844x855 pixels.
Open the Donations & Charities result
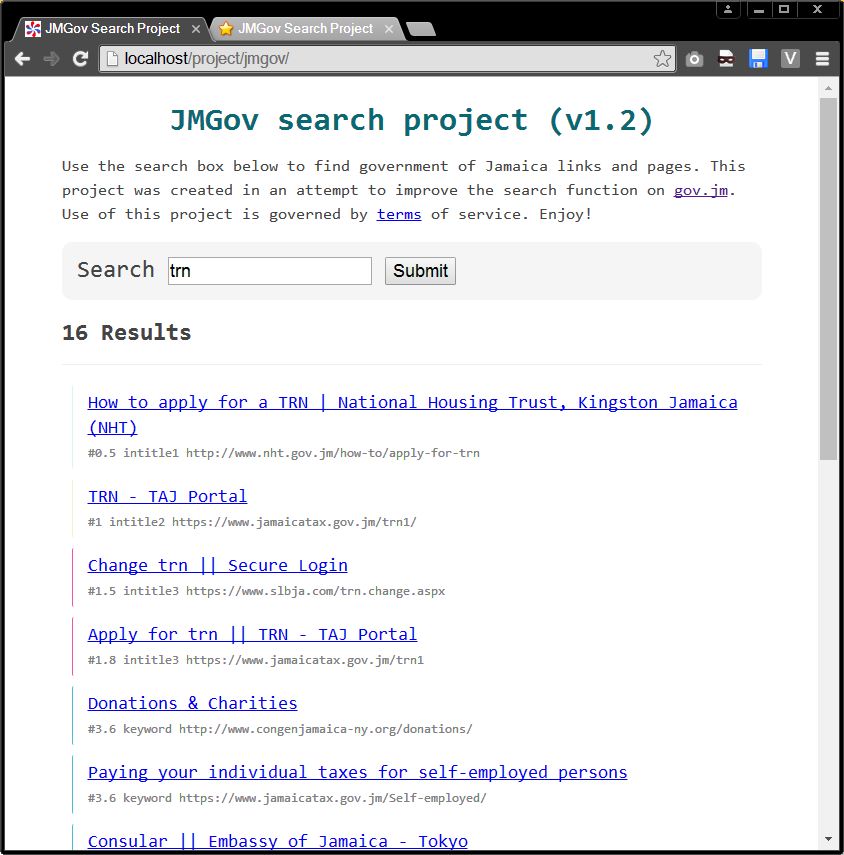click(x=192, y=703)
